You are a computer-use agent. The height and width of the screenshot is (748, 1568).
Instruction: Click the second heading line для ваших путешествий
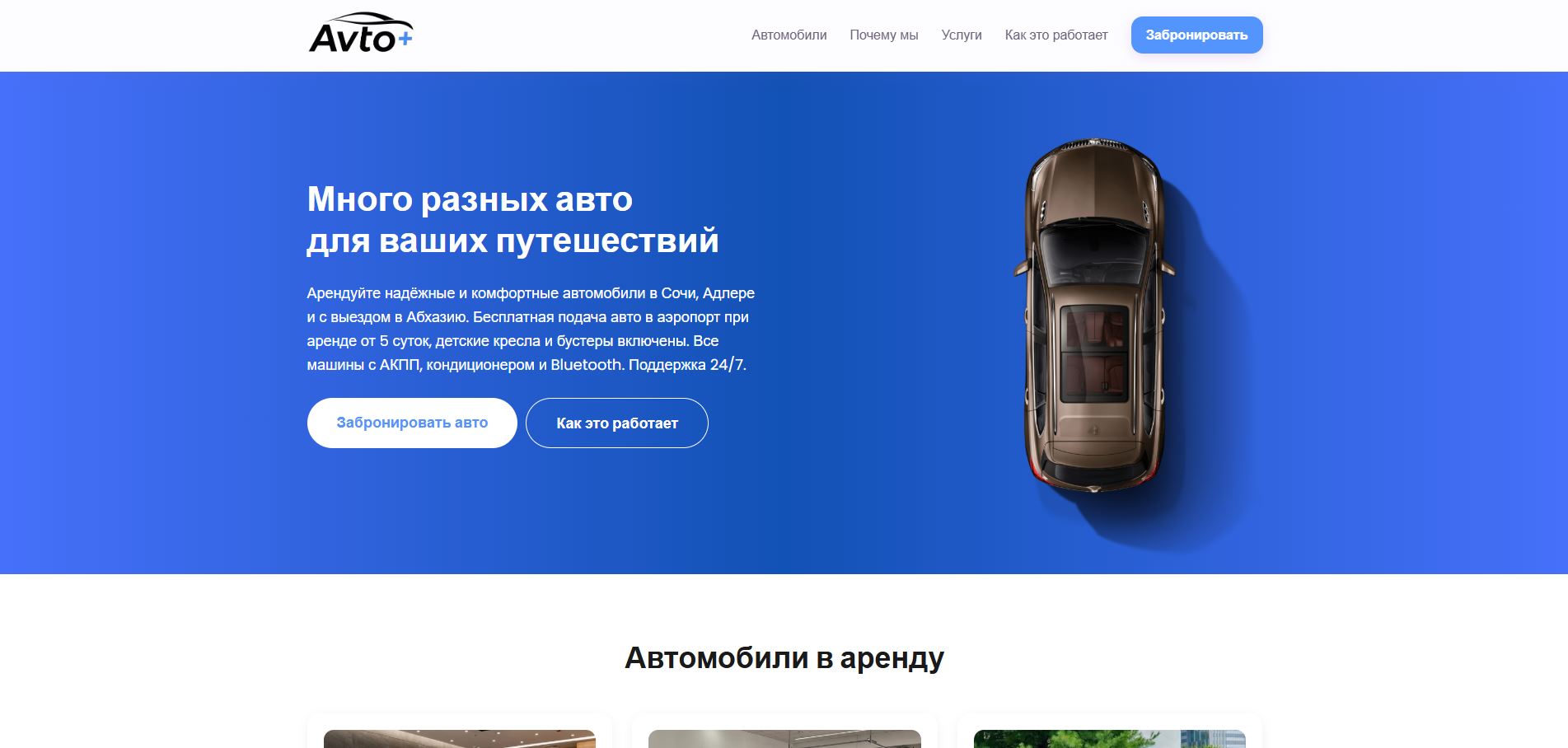tap(513, 241)
